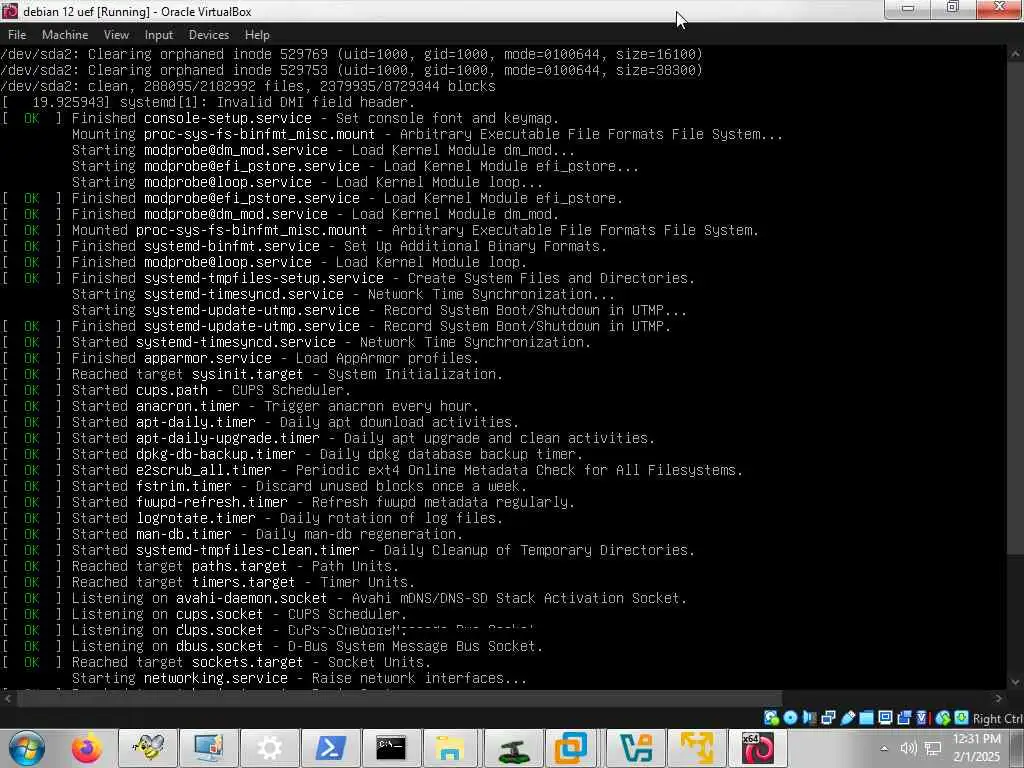This screenshot has height=768, width=1024.
Task: Open the Devices menu
Action: (208, 35)
